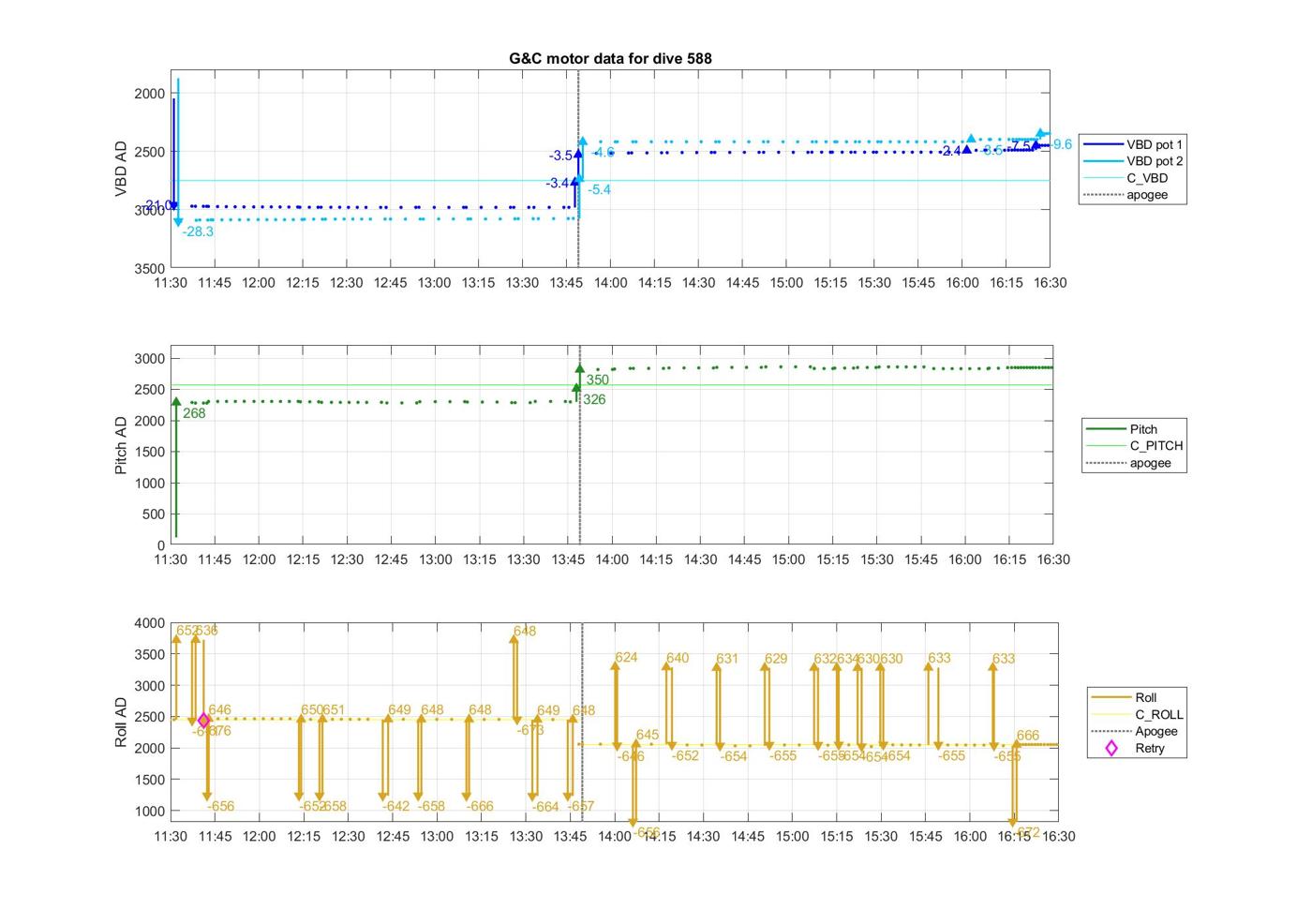
Task: Click the -672 label on roll plot
Action: click(1026, 832)
